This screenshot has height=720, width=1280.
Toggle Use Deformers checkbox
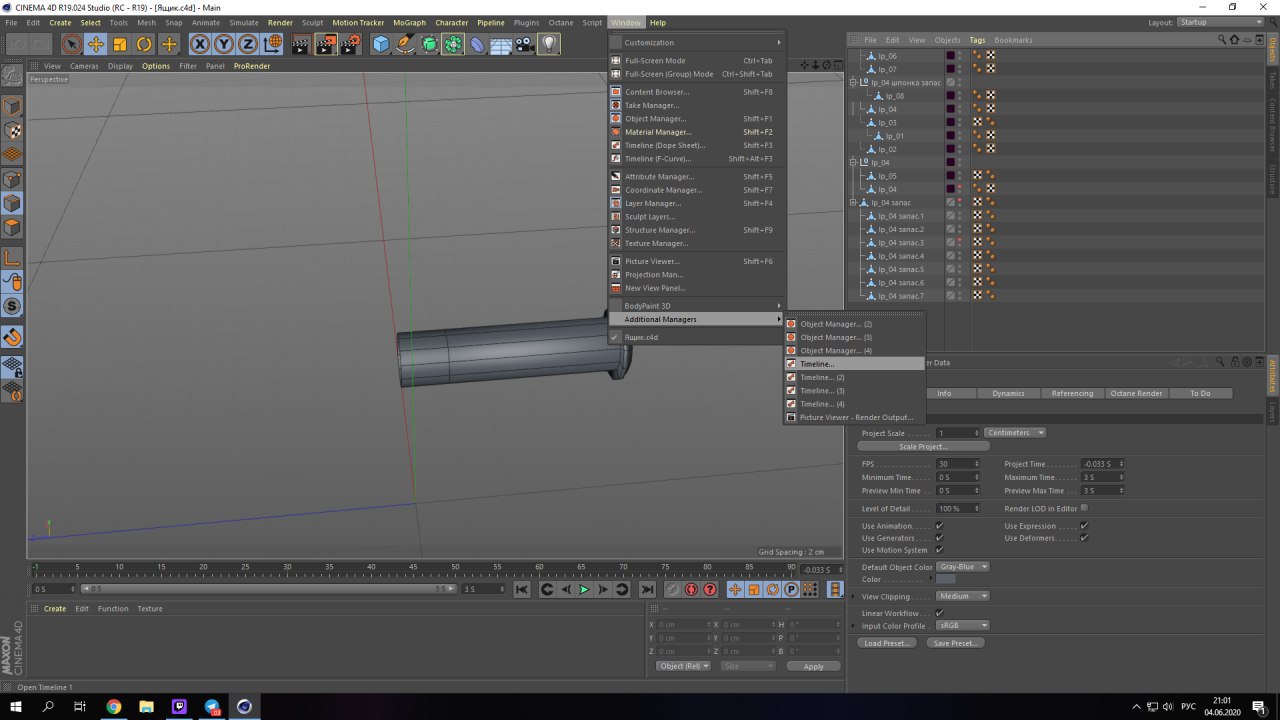[x=1084, y=538]
